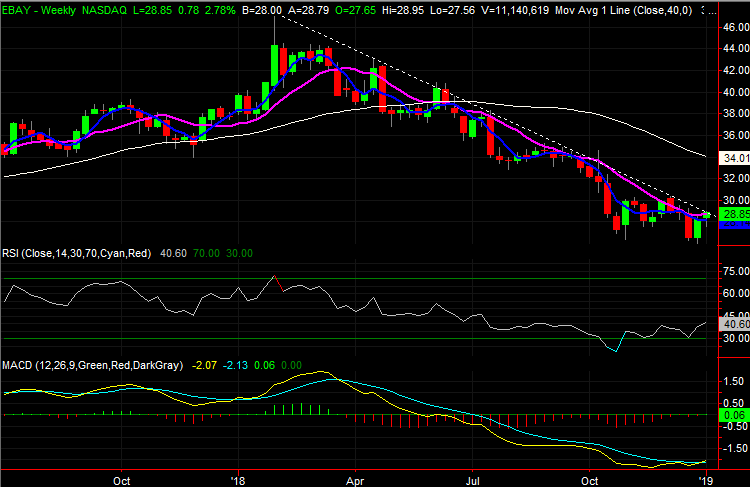Screen dimensions: 750x487
Task: Open the RSI study settings label
Action: tap(76, 254)
